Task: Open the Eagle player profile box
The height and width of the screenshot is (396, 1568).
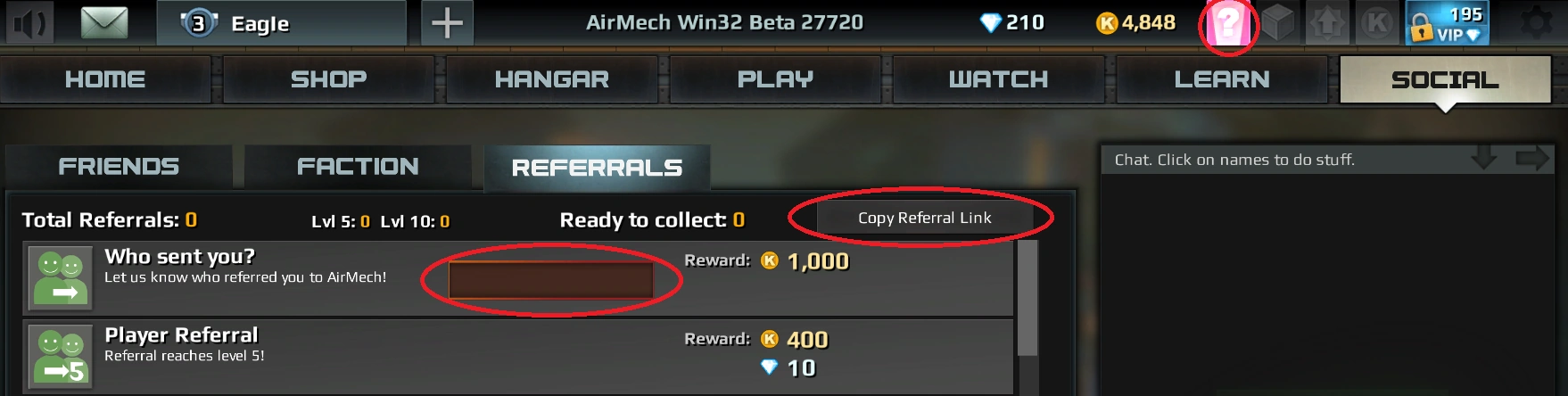Action: (282, 23)
